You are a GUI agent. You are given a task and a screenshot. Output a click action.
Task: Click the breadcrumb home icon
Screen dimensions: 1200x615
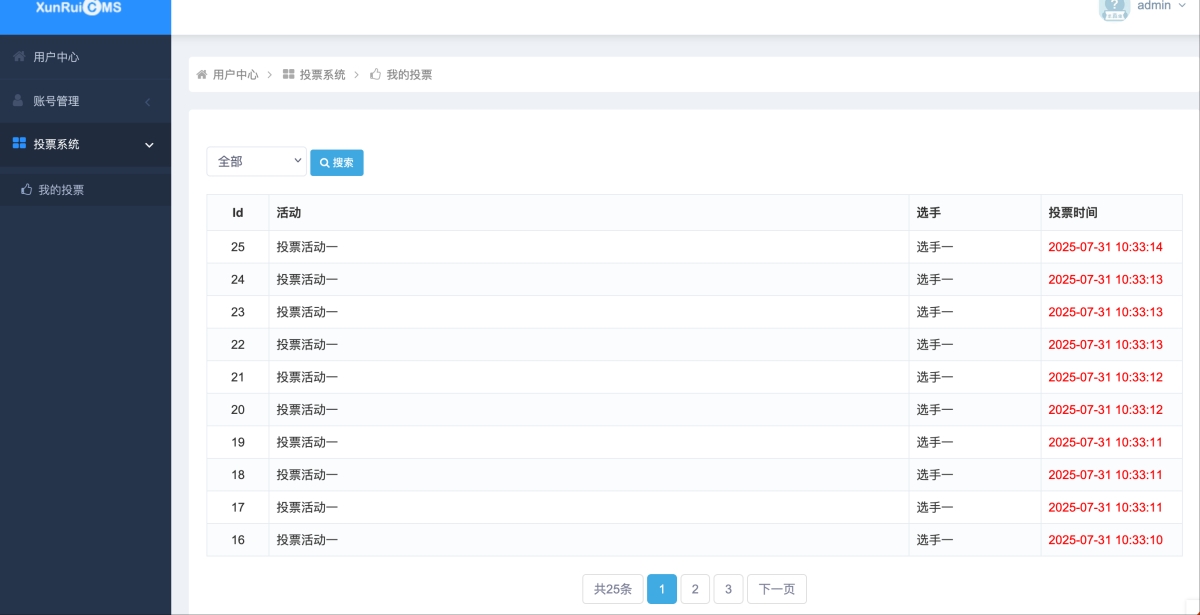pyautogui.click(x=202, y=74)
